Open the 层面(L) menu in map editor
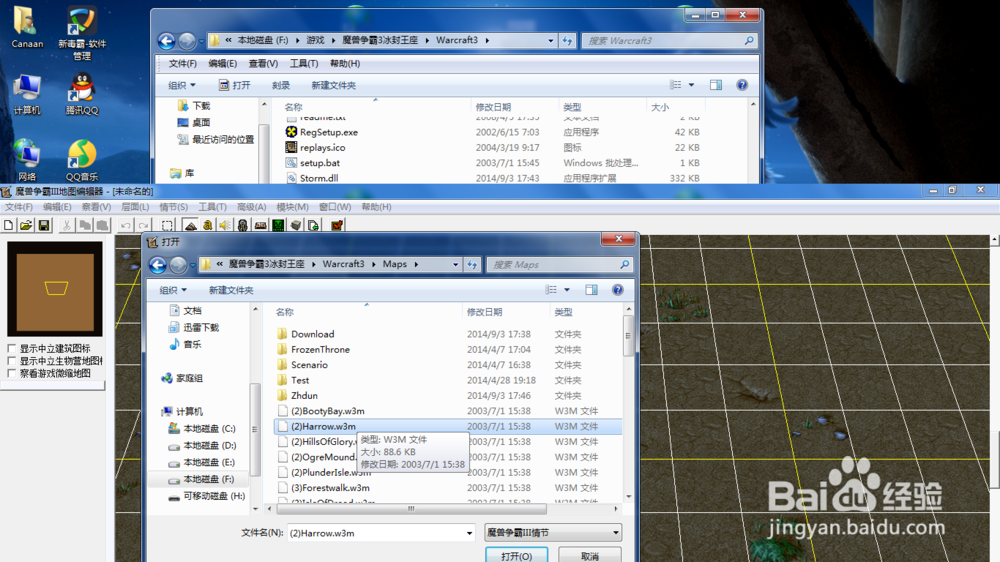The image size is (1000, 562). click(x=135, y=207)
